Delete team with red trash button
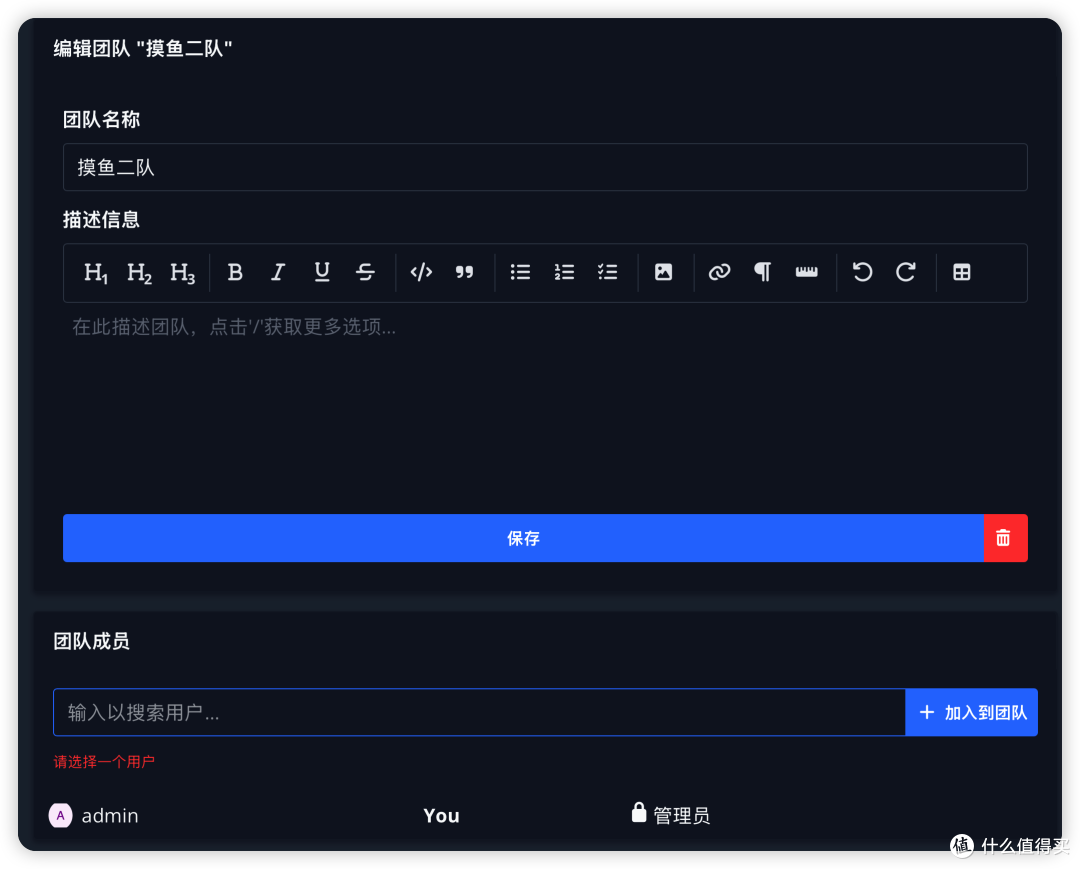The width and height of the screenshot is (1080, 869). [1005, 538]
